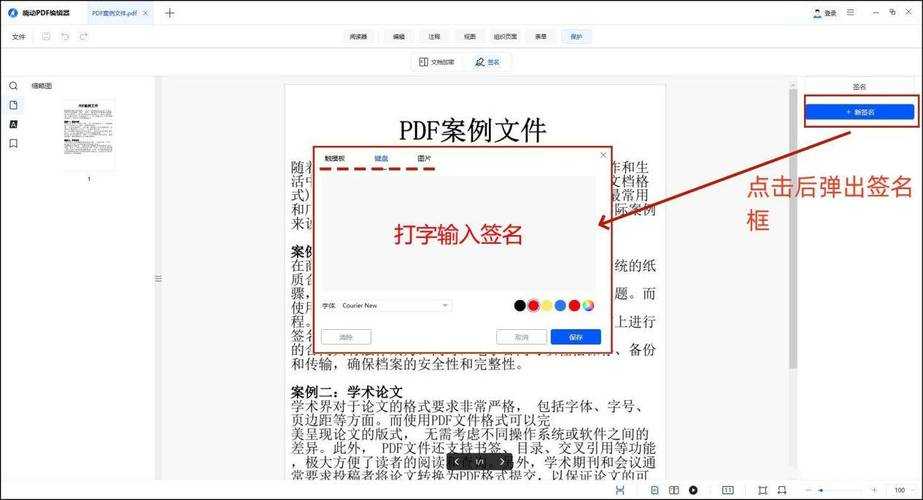Screen dimensions: 923x500
Task: Open the View menu tab
Action: pyautogui.click(x=469, y=37)
